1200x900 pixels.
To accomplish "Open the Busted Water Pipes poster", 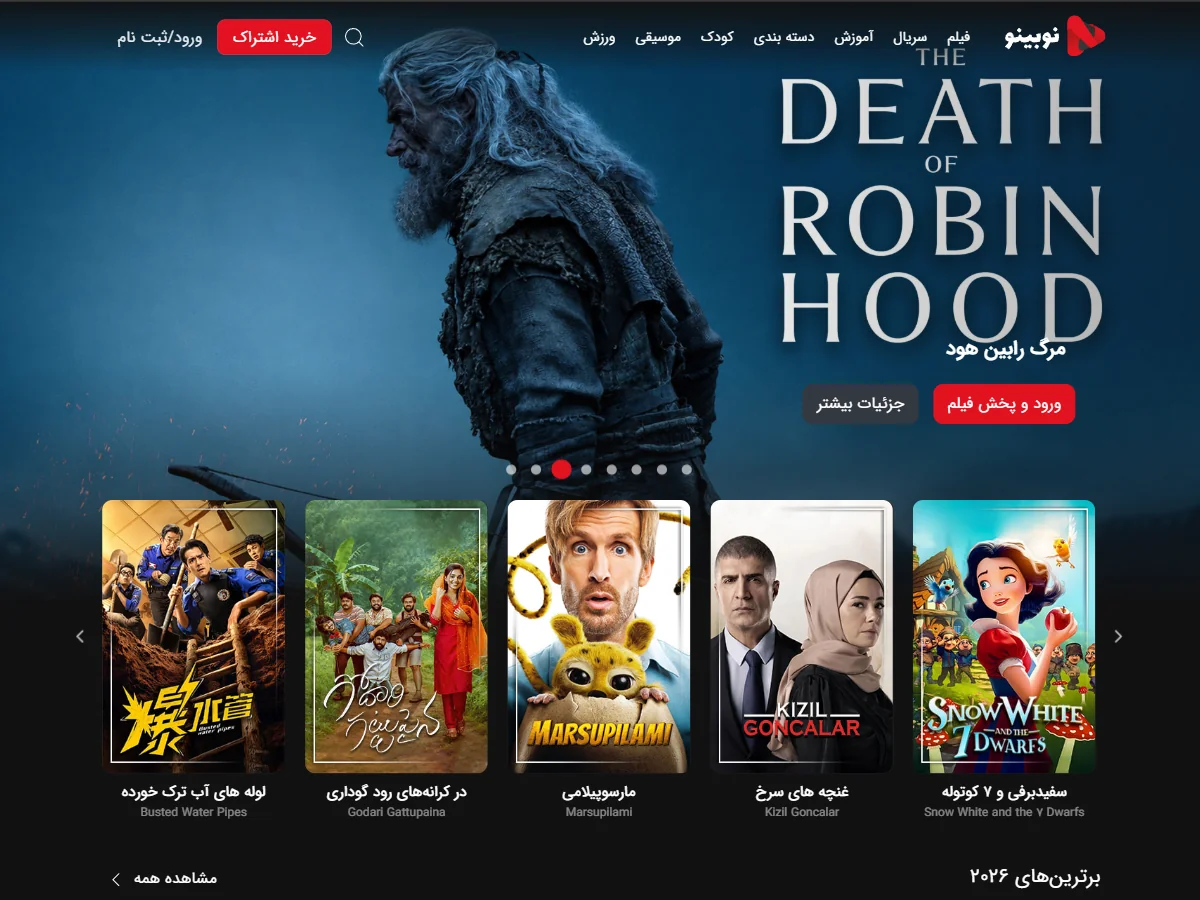I will 194,637.
